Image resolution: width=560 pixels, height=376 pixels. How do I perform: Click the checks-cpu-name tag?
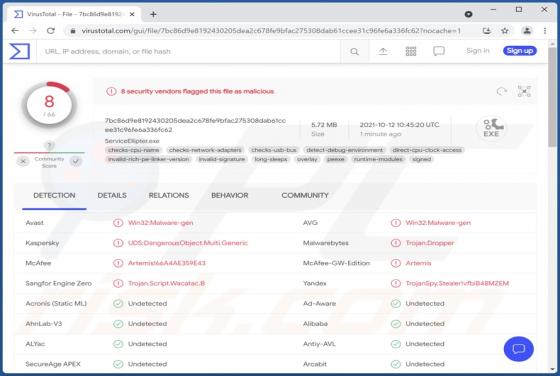(134, 150)
